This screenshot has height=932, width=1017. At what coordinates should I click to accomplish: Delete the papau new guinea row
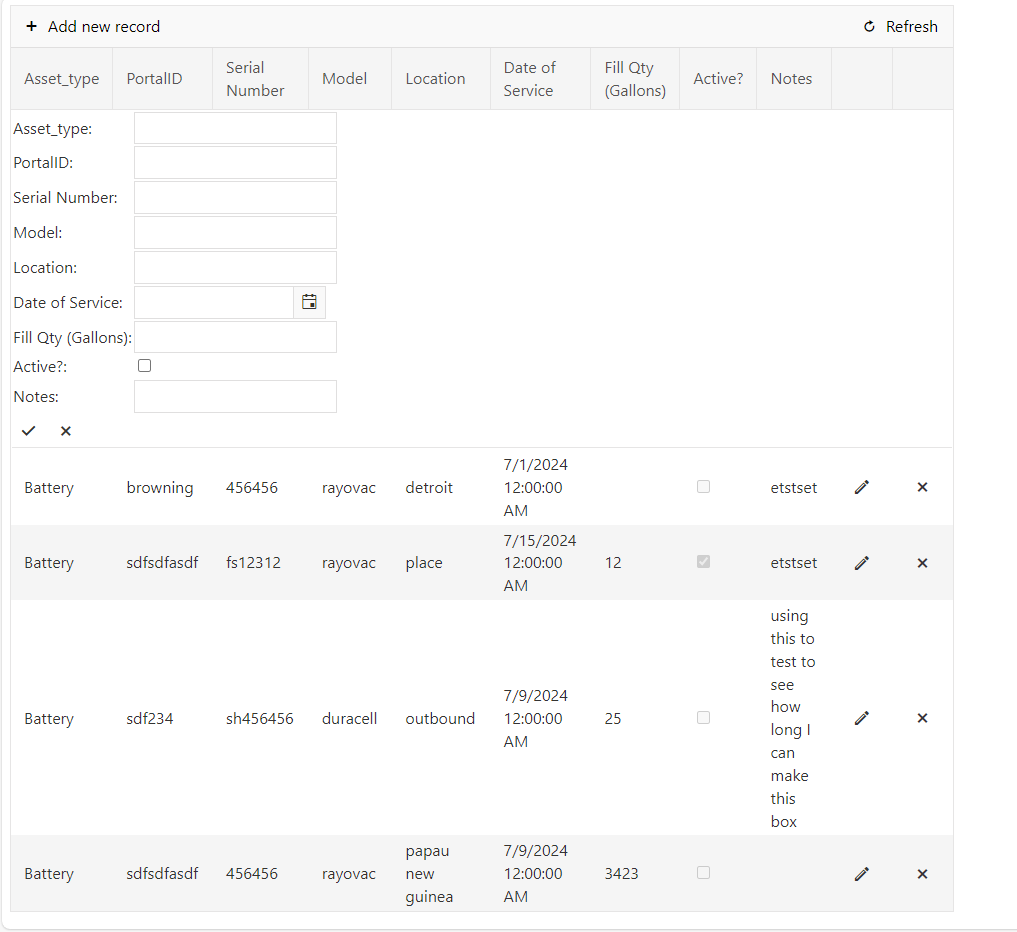[922, 874]
